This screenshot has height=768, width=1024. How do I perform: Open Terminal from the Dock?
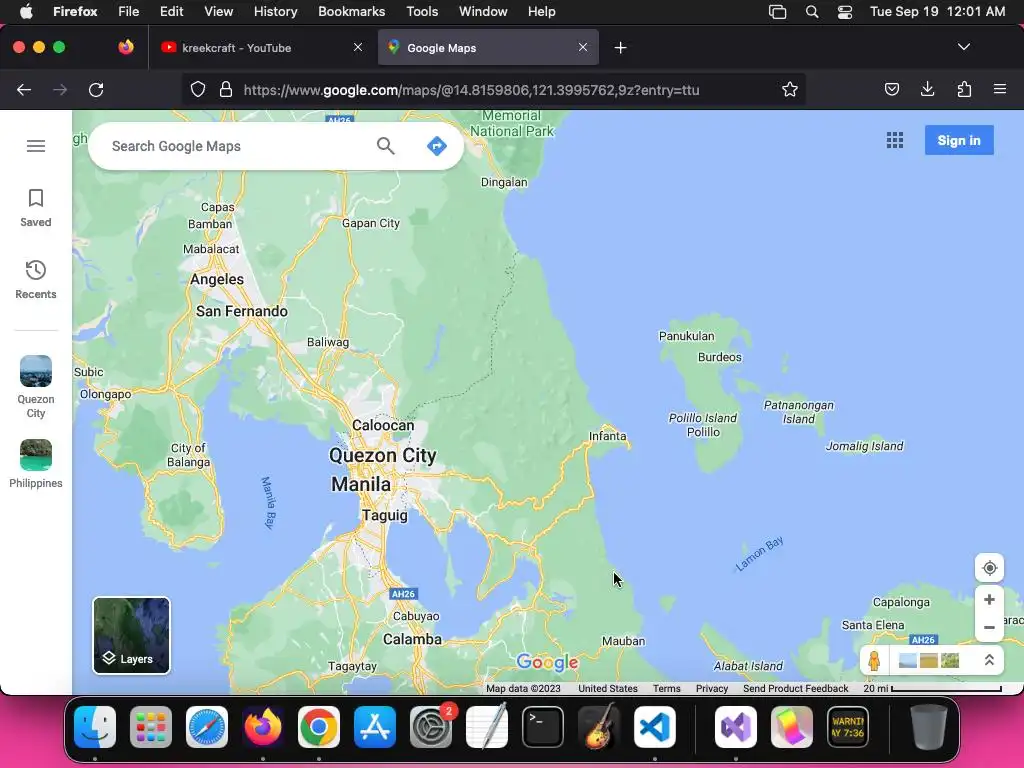543,727
